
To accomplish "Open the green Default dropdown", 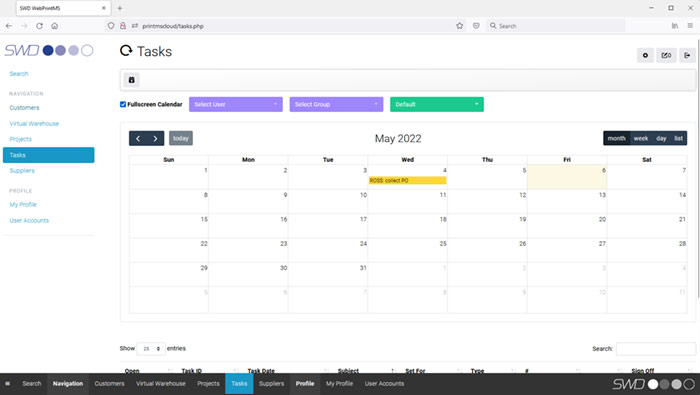I will pos(437,104).
